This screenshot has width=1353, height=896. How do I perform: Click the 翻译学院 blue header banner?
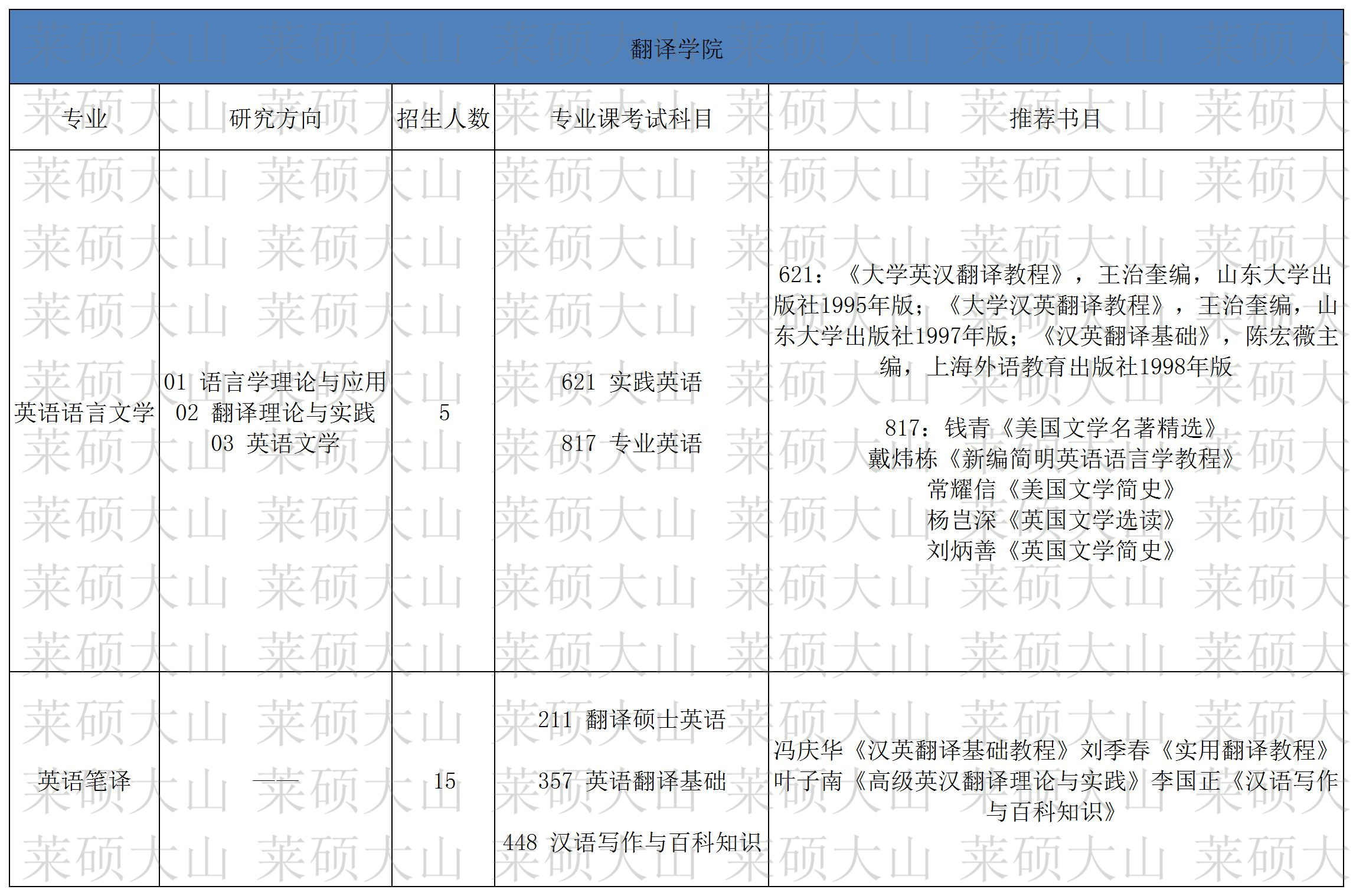point(676,48)
